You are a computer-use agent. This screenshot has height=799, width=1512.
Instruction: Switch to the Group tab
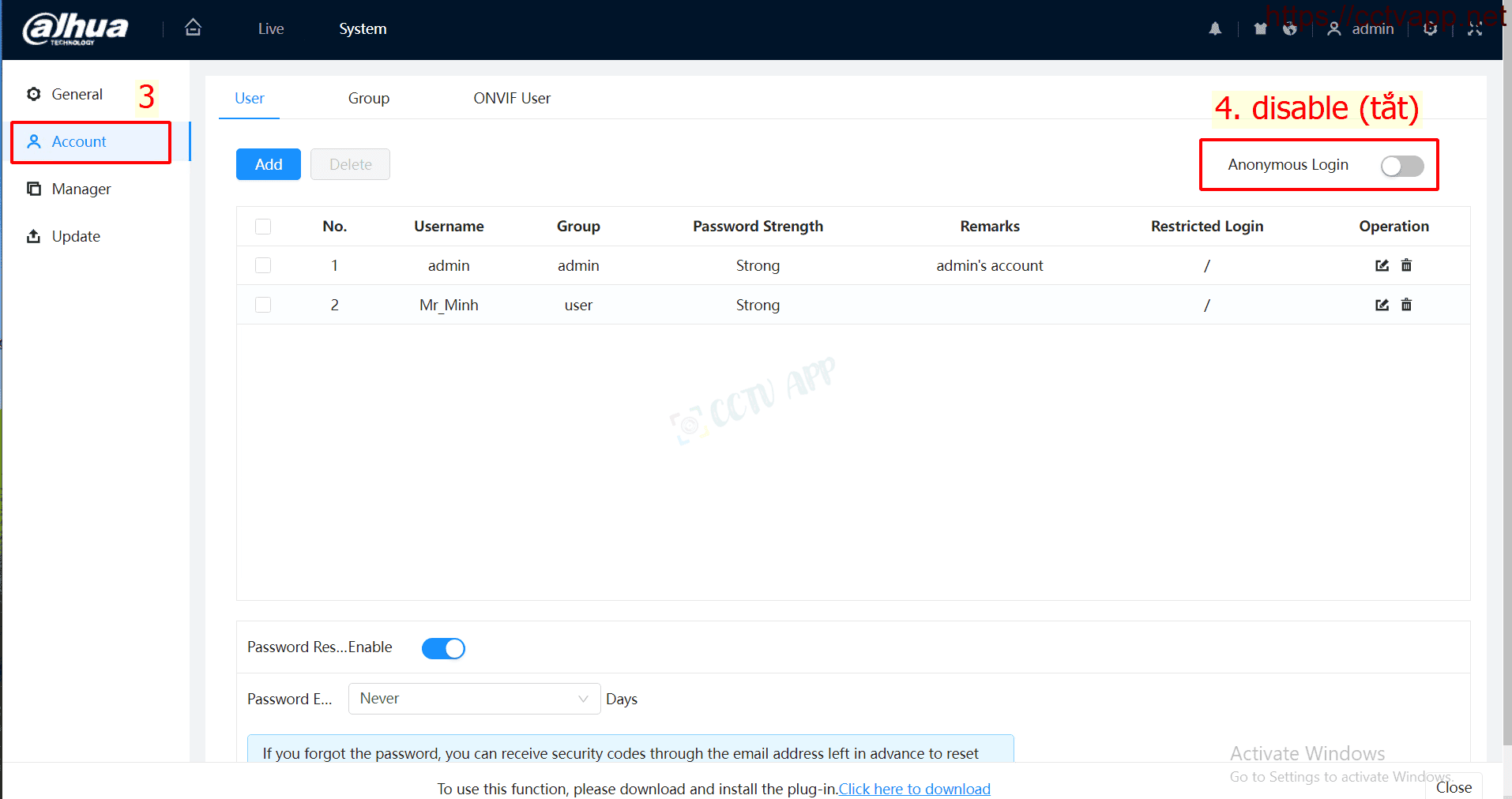pos(368,99)
